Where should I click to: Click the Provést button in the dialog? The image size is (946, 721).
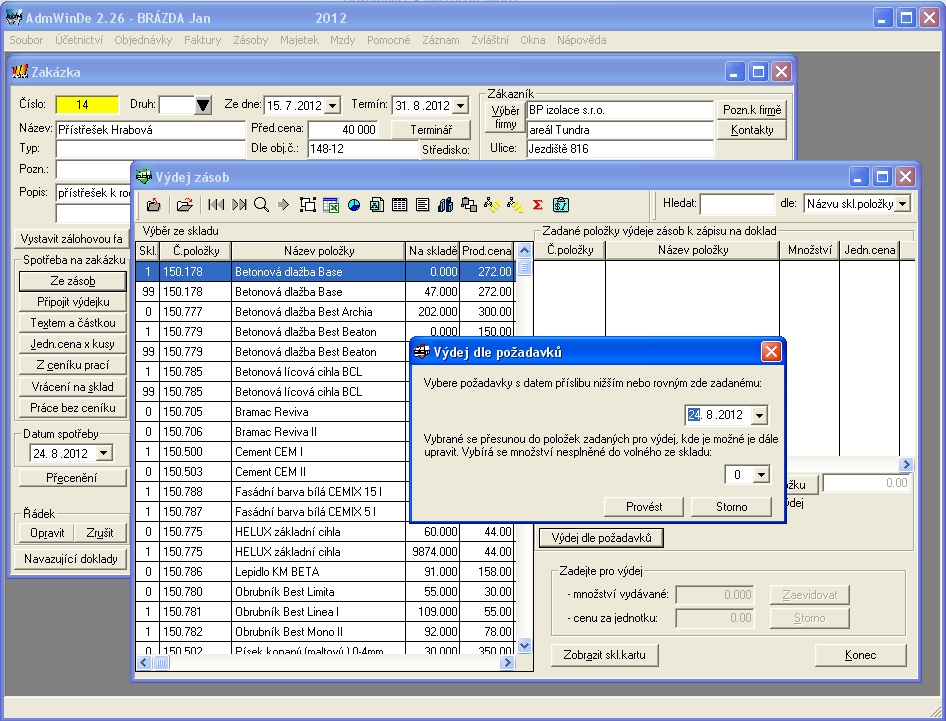pos(644,507)
